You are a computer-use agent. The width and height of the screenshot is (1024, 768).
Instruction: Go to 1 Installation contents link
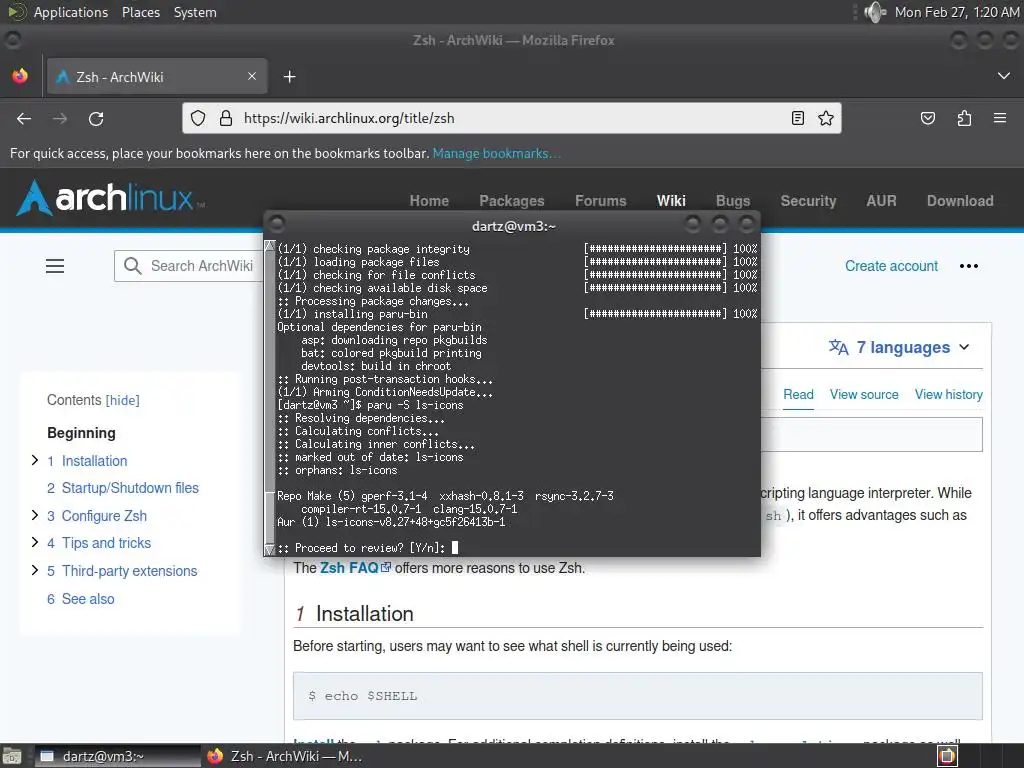coord(88,461)
